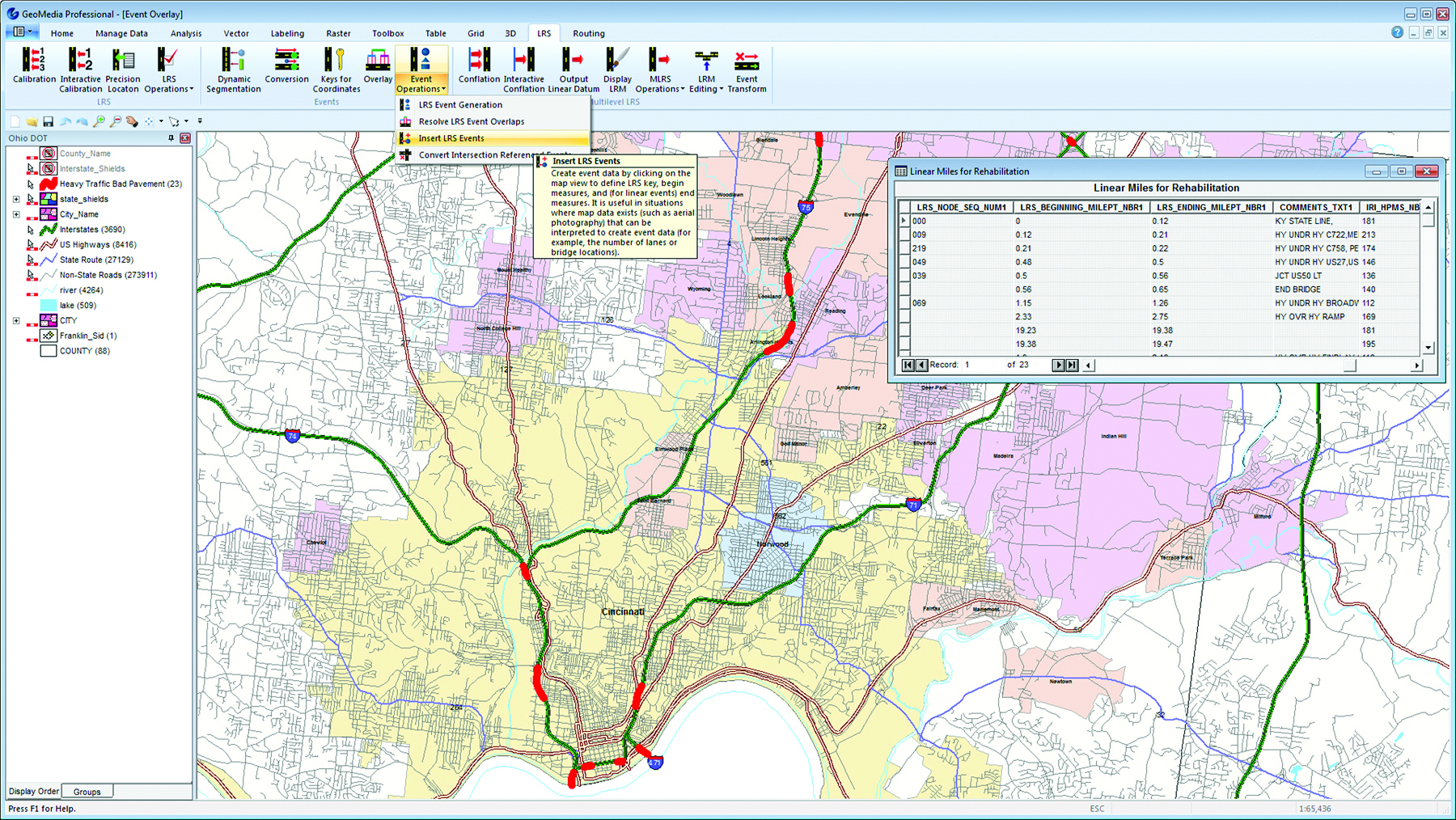
Task: Toggle locatability arrow for Interstates layer
Action: (x=31, y=230)
